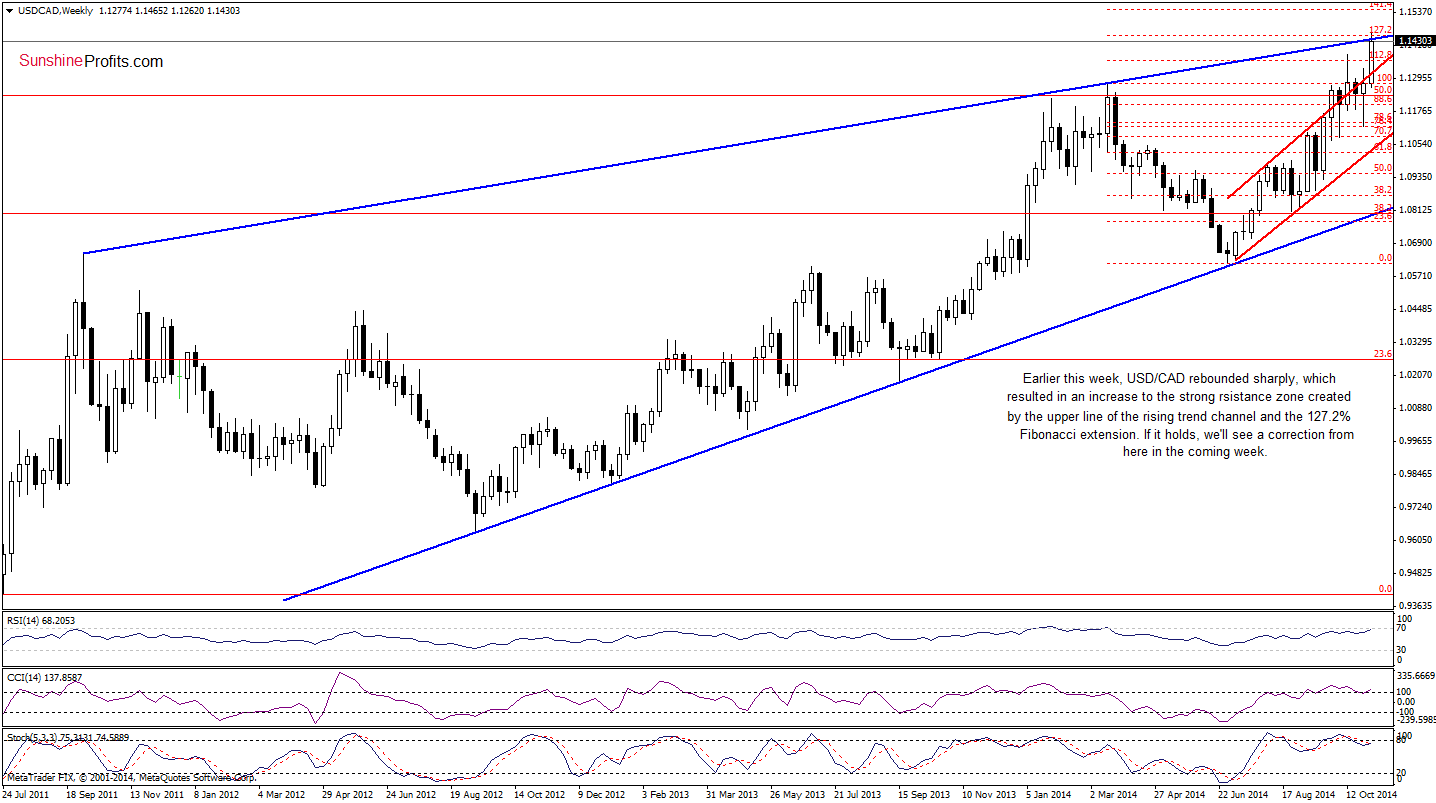Click the 8 Jan 2012 date label
Image resolution: width=1436 pixels, height=803 pixels.
pyautogui.click(x=216, y=793)
